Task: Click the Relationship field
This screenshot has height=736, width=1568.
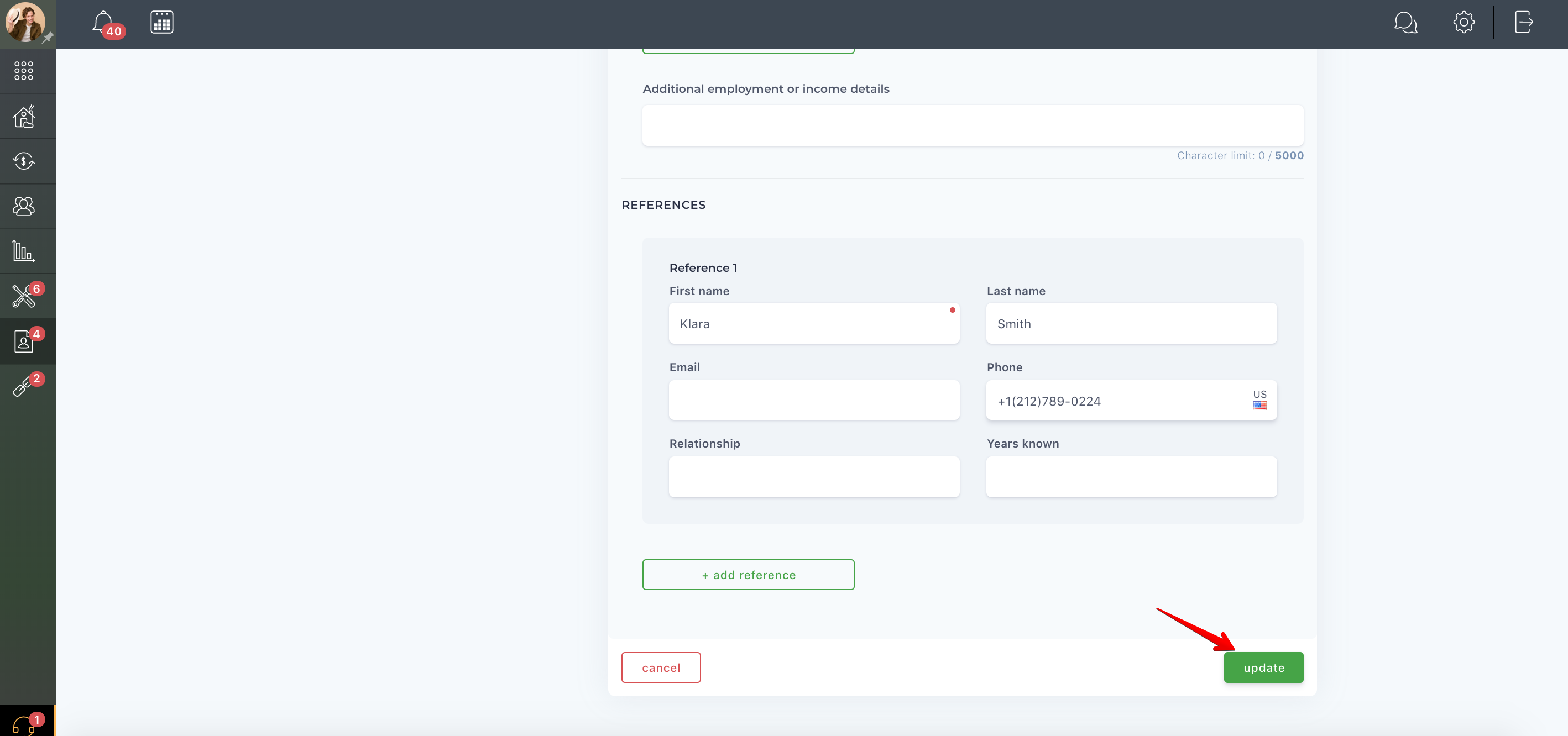Action: click(814, 477)
